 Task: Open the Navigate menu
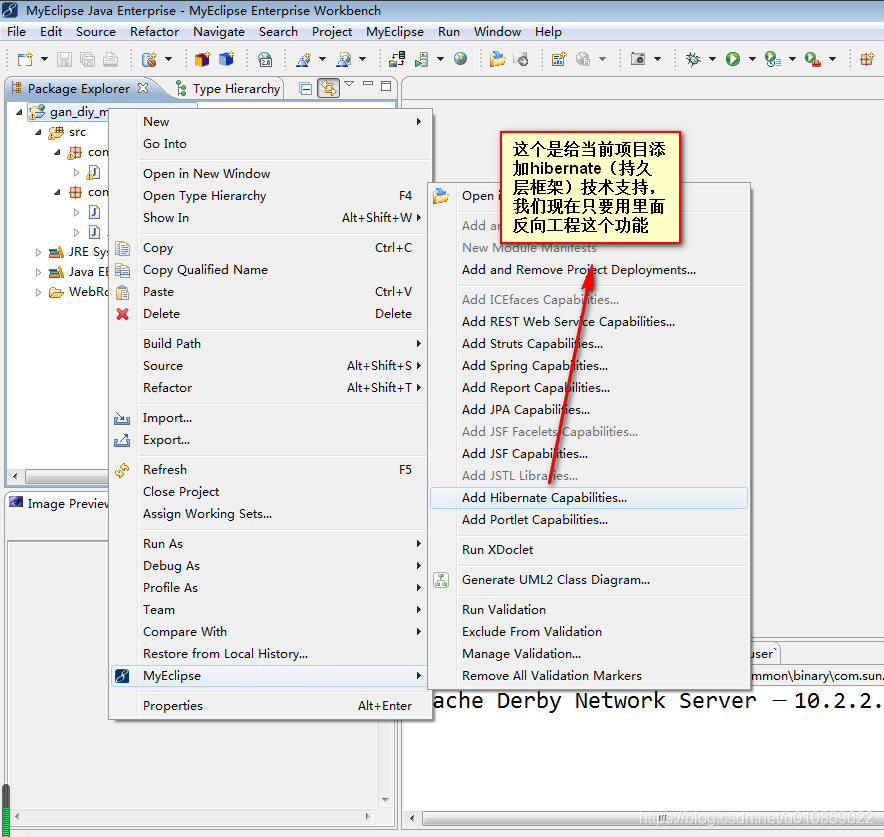(219, 32)
